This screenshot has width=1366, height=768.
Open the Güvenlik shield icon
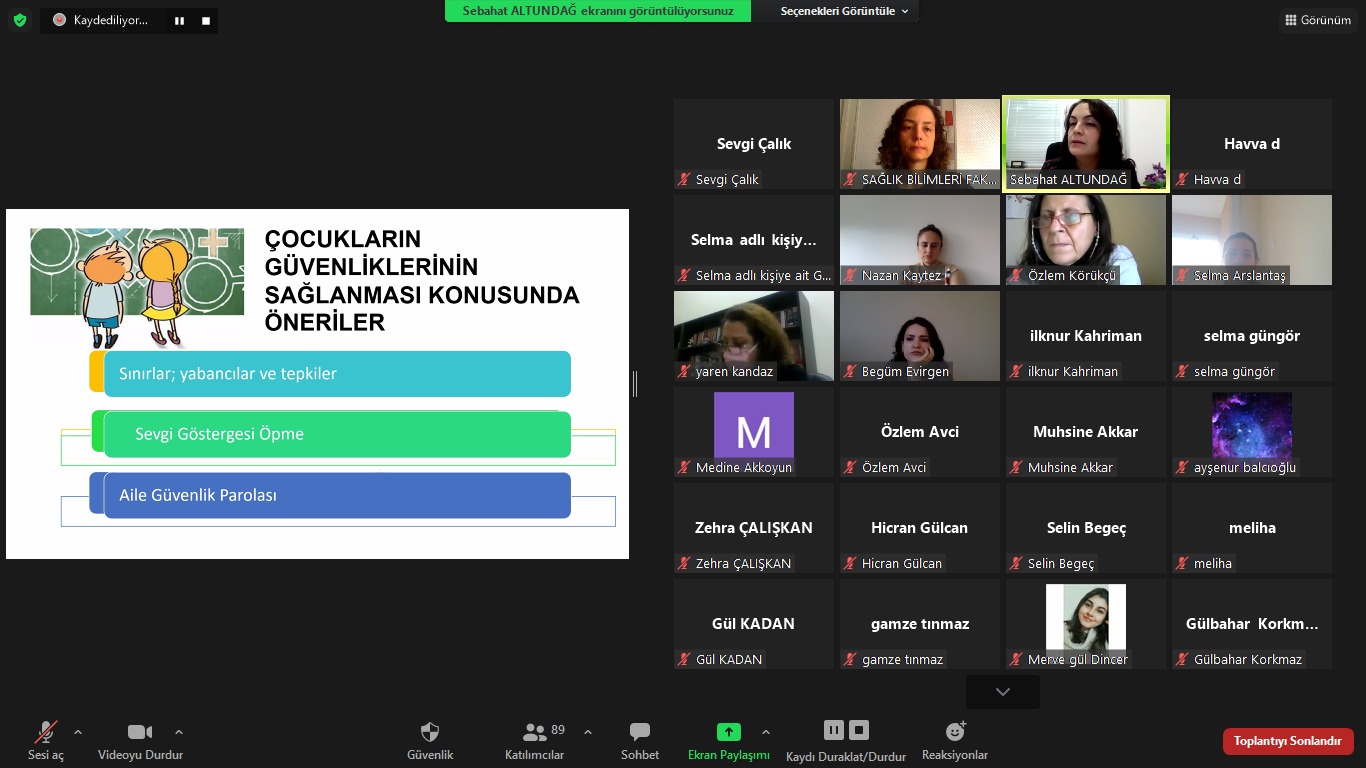point(430,732)
